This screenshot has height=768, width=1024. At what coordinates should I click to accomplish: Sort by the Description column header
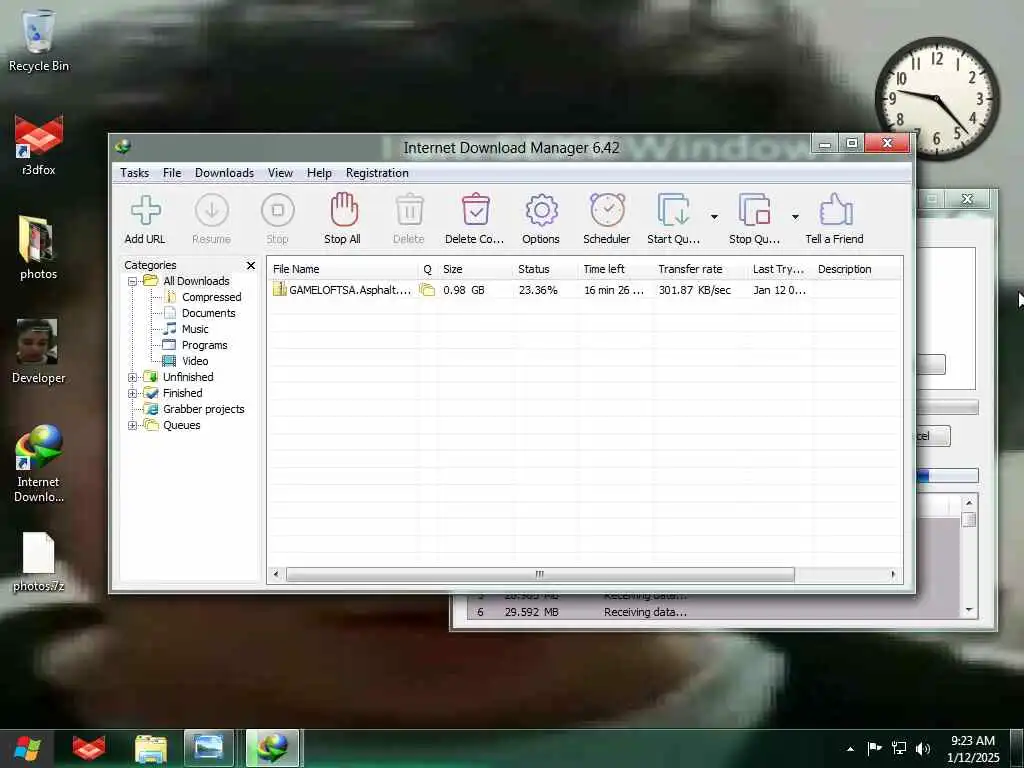click(857, 269)
